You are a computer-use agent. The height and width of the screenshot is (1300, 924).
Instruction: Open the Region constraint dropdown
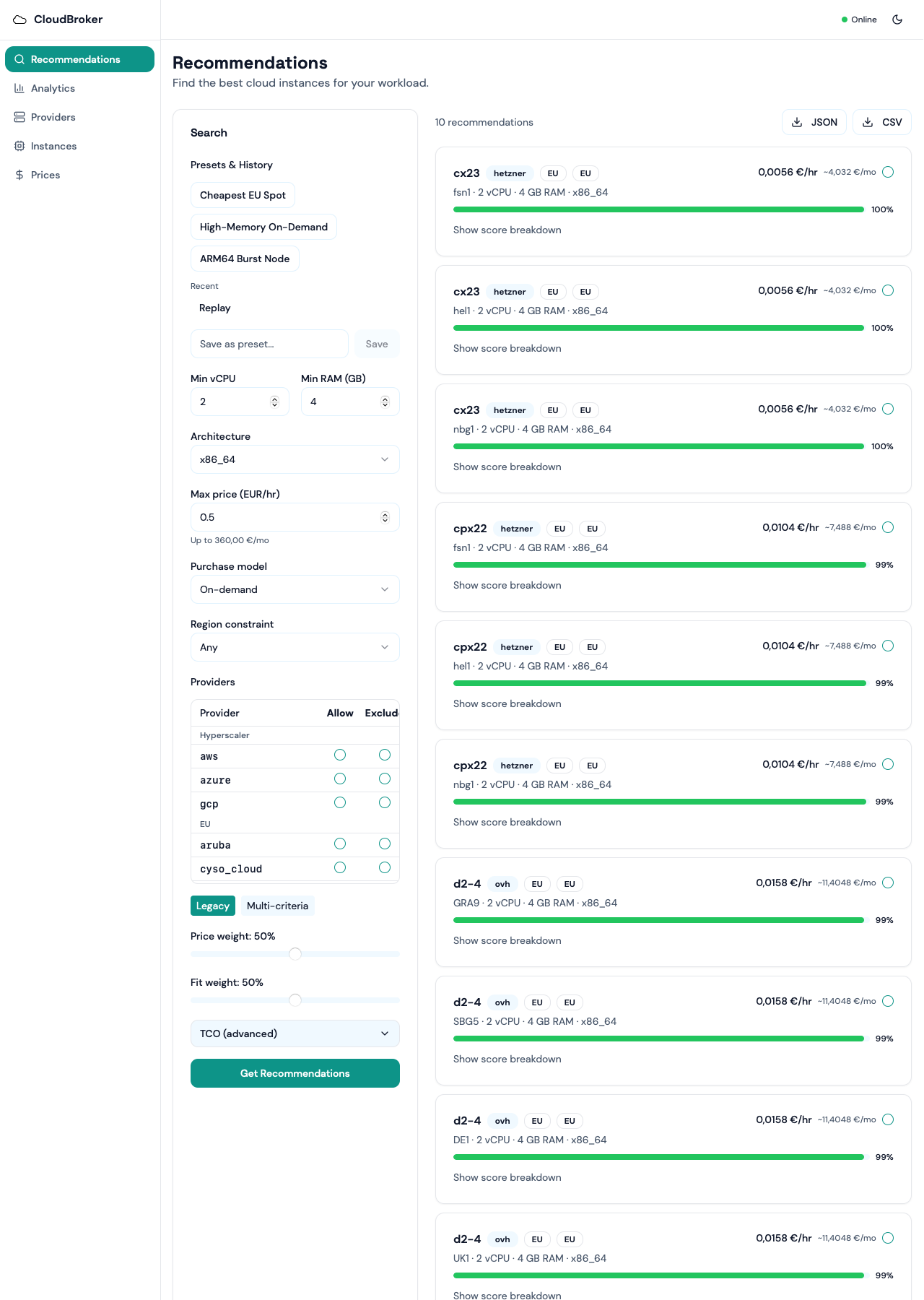[295, 647]
